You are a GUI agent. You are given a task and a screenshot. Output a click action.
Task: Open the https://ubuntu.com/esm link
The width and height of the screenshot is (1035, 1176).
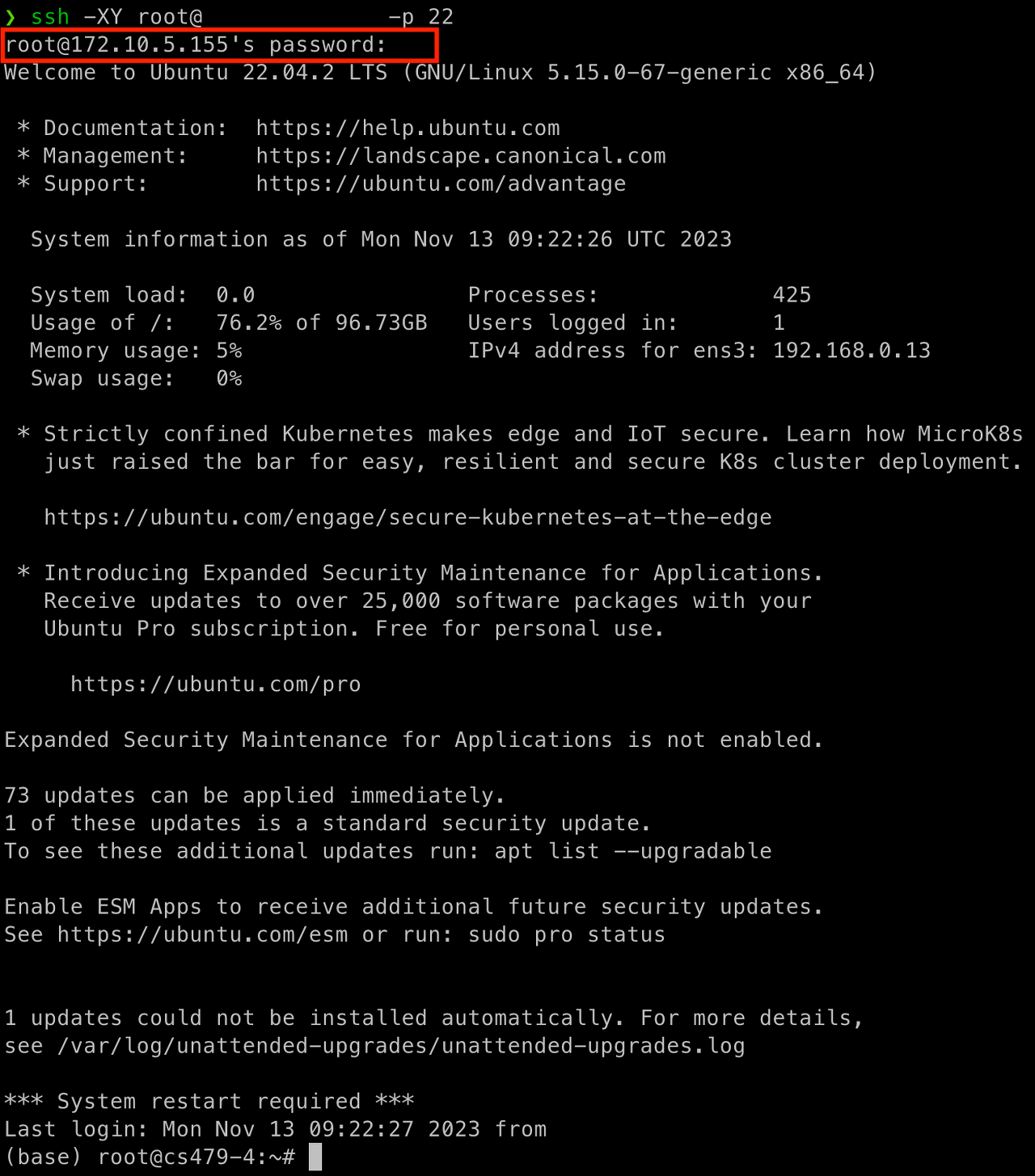203,935
